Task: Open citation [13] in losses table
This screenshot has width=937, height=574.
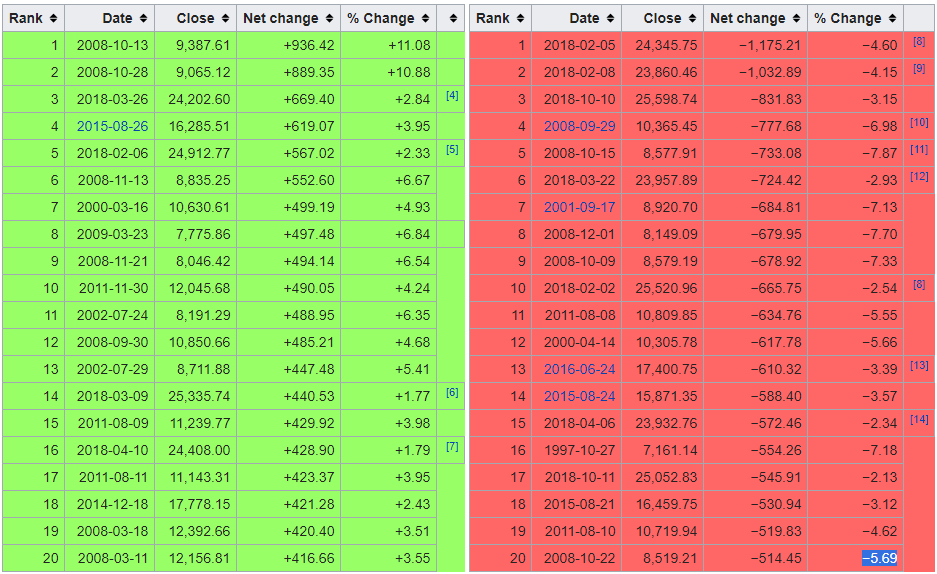Action: [919, 365]
